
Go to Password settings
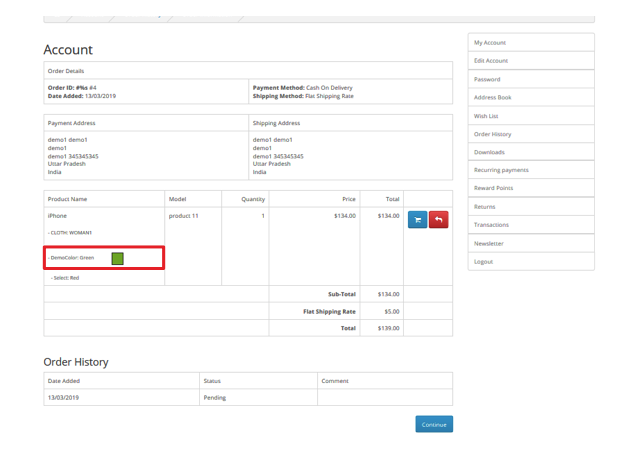tap(487, 79)
